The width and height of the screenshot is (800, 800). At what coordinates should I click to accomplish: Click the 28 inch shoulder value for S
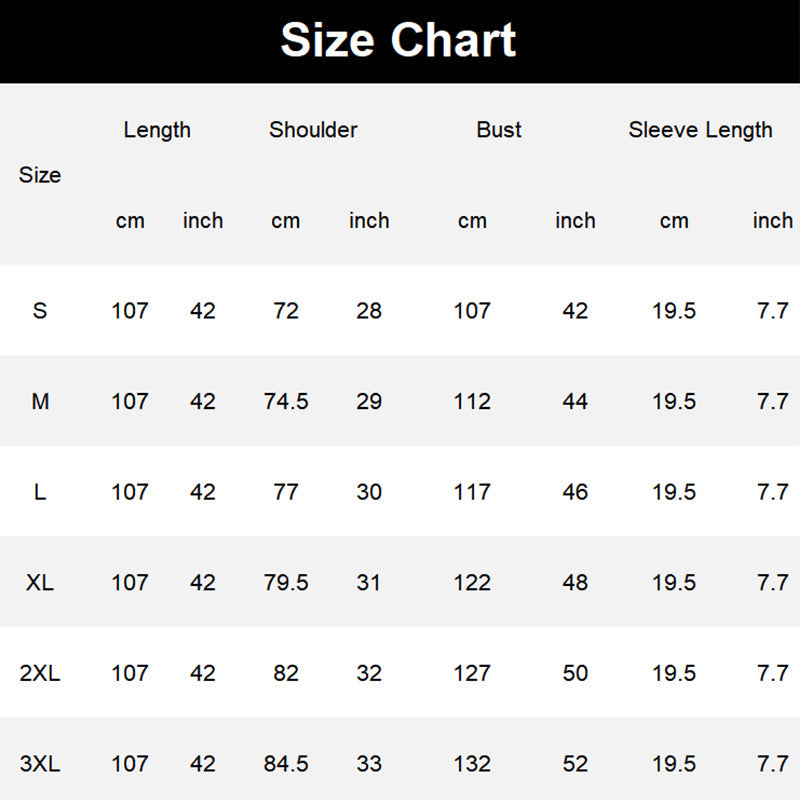point(369,311)
